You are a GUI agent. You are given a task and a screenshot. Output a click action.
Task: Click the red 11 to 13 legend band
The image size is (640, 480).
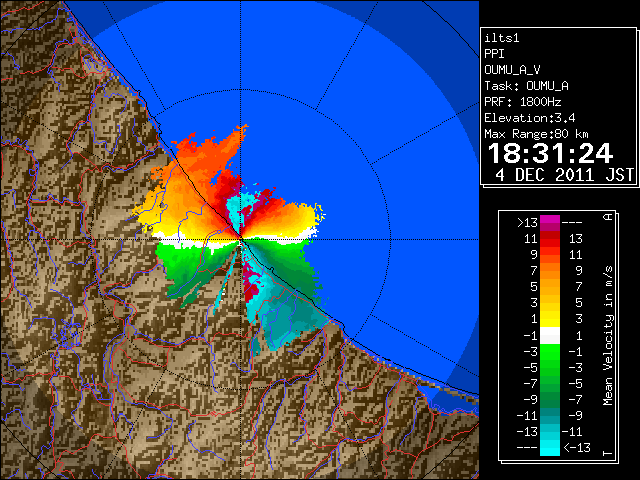point(550,239)
